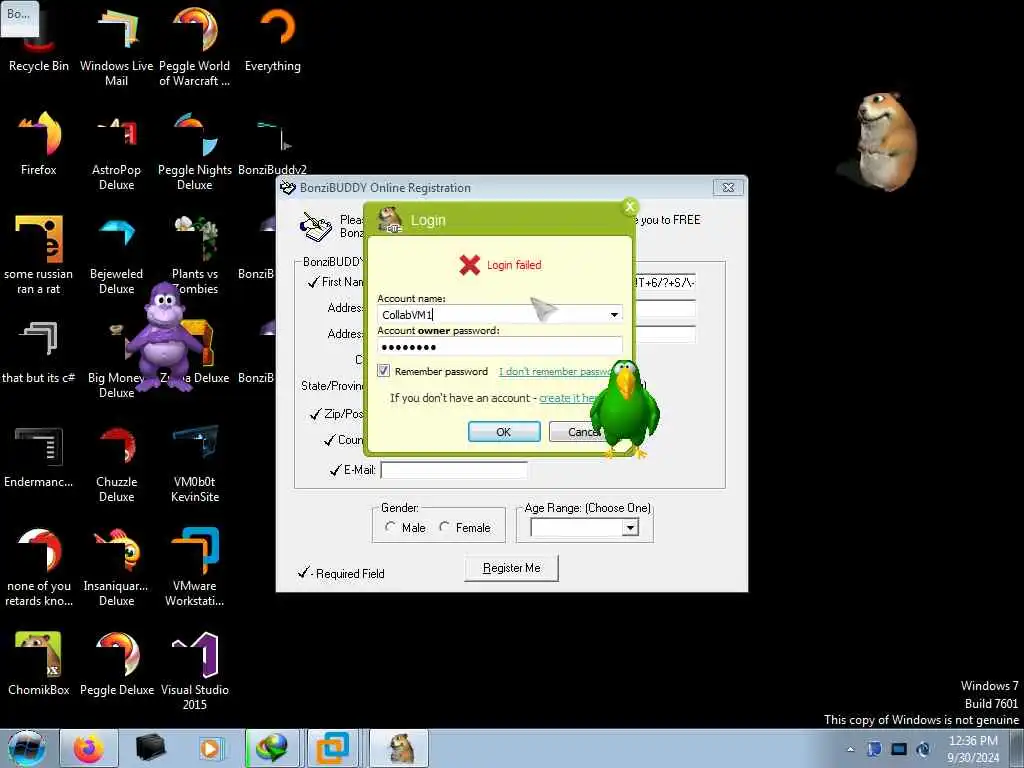Select the 'none of you retards kno...' icon
The width and height of the screenshot is (1024, 768).
[39, 567]
